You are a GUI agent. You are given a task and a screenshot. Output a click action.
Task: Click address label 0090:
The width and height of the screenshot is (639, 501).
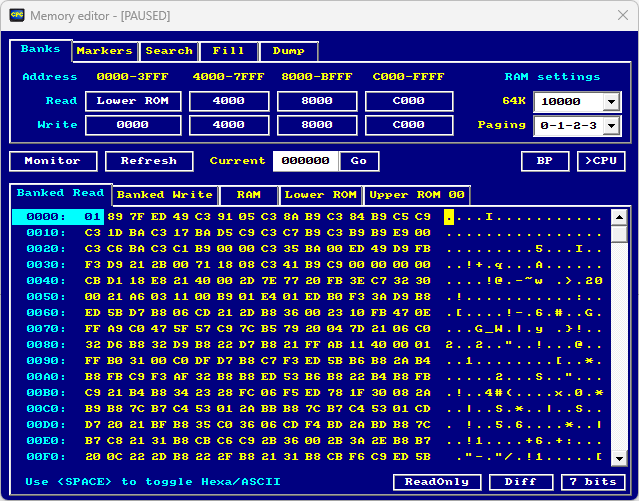coord(46,361)
